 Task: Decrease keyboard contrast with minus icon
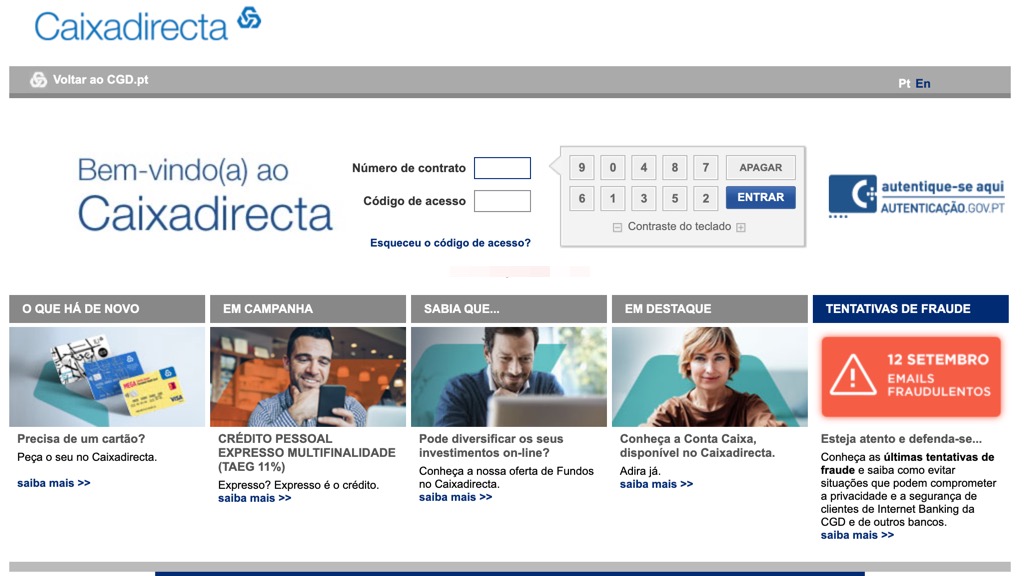click(617, 227)
